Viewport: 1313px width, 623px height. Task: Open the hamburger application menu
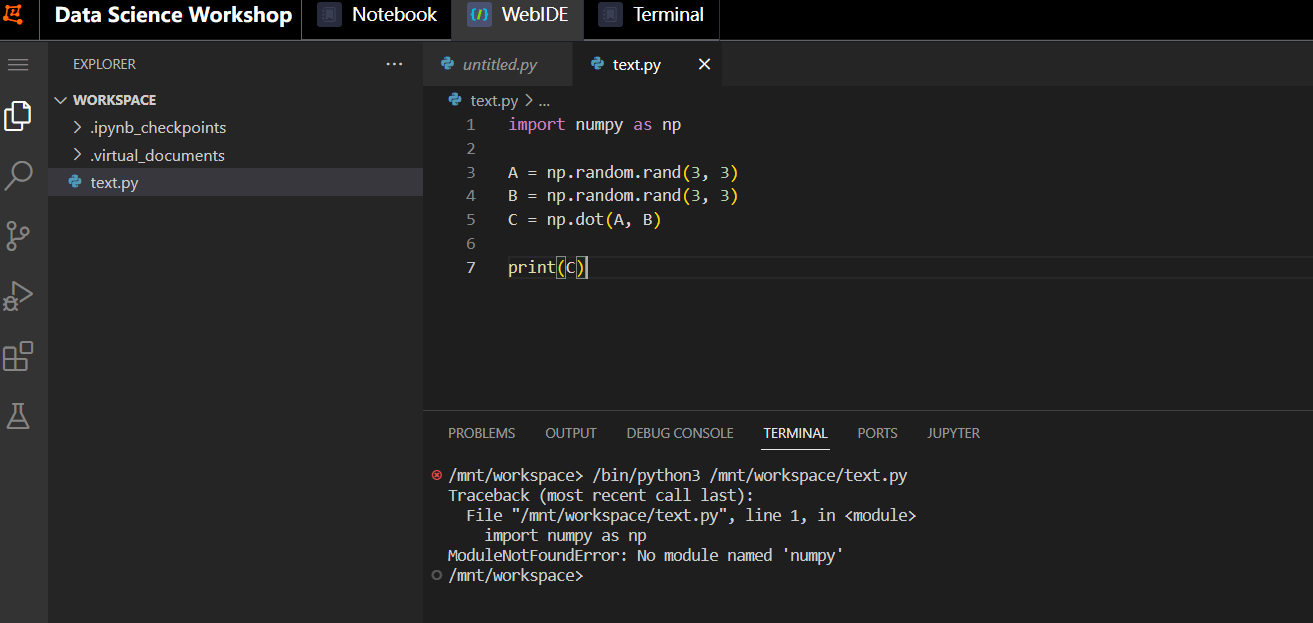(x=18, y=64)
